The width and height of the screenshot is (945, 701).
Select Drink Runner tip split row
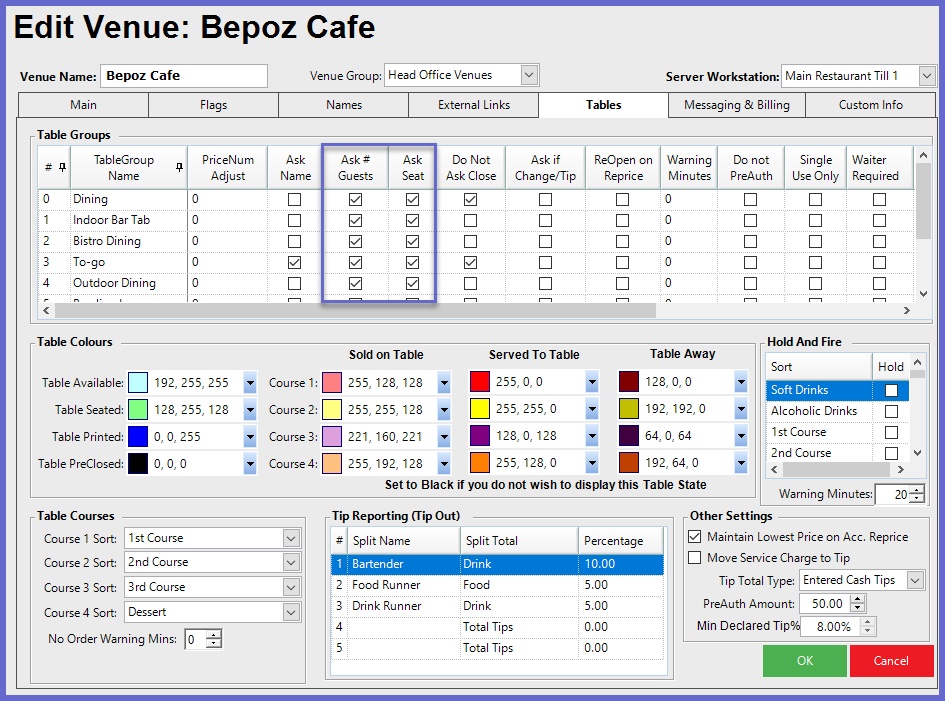pos(497,606)
